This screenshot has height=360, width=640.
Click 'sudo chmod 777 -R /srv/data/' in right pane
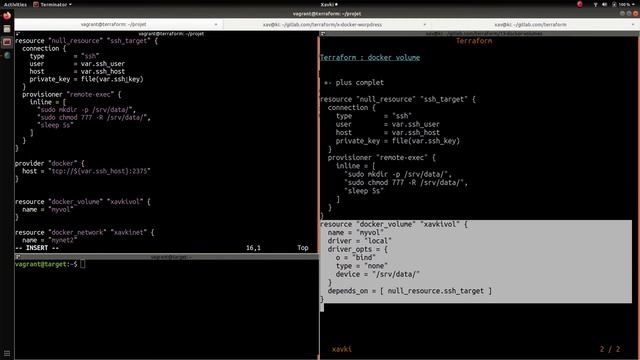[406, 182]
